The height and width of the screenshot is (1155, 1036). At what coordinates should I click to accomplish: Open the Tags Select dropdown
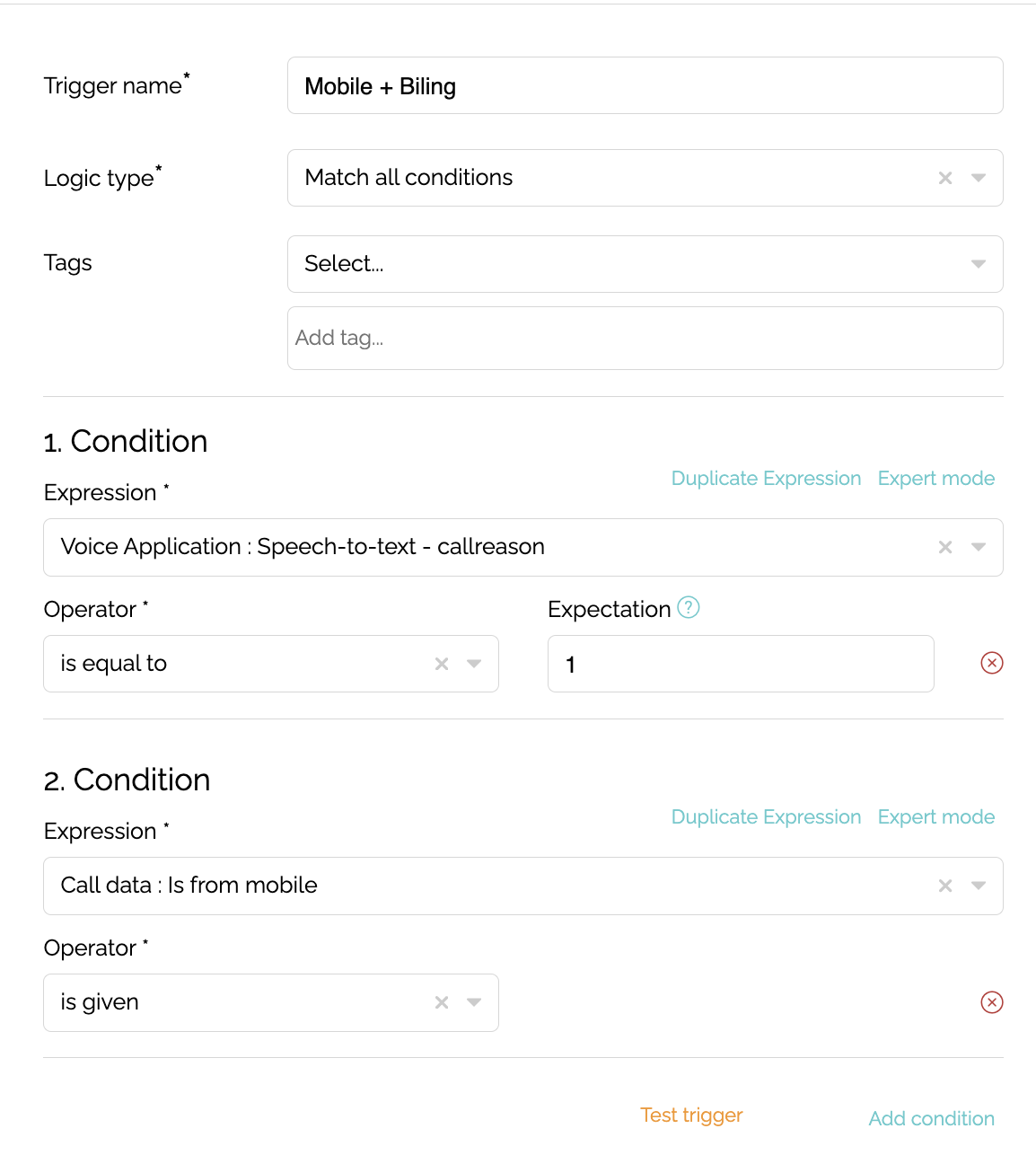645,264
